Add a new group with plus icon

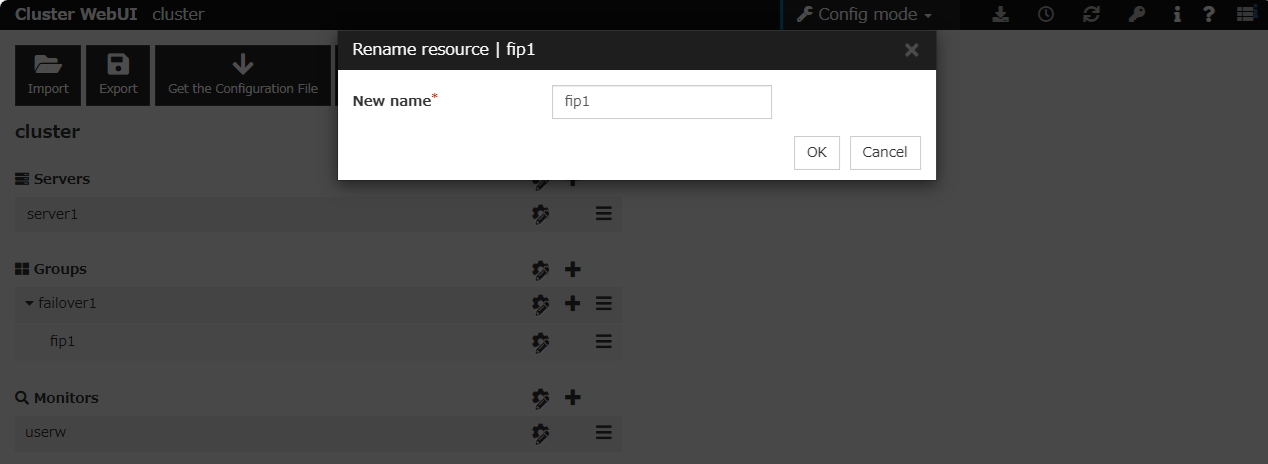(x=573, y=269)
